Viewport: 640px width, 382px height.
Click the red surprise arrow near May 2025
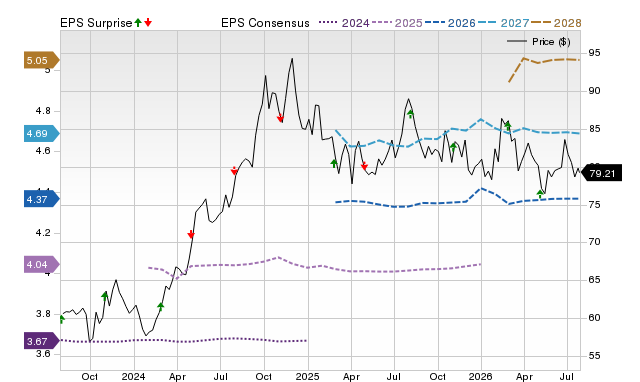click(364, 166)
